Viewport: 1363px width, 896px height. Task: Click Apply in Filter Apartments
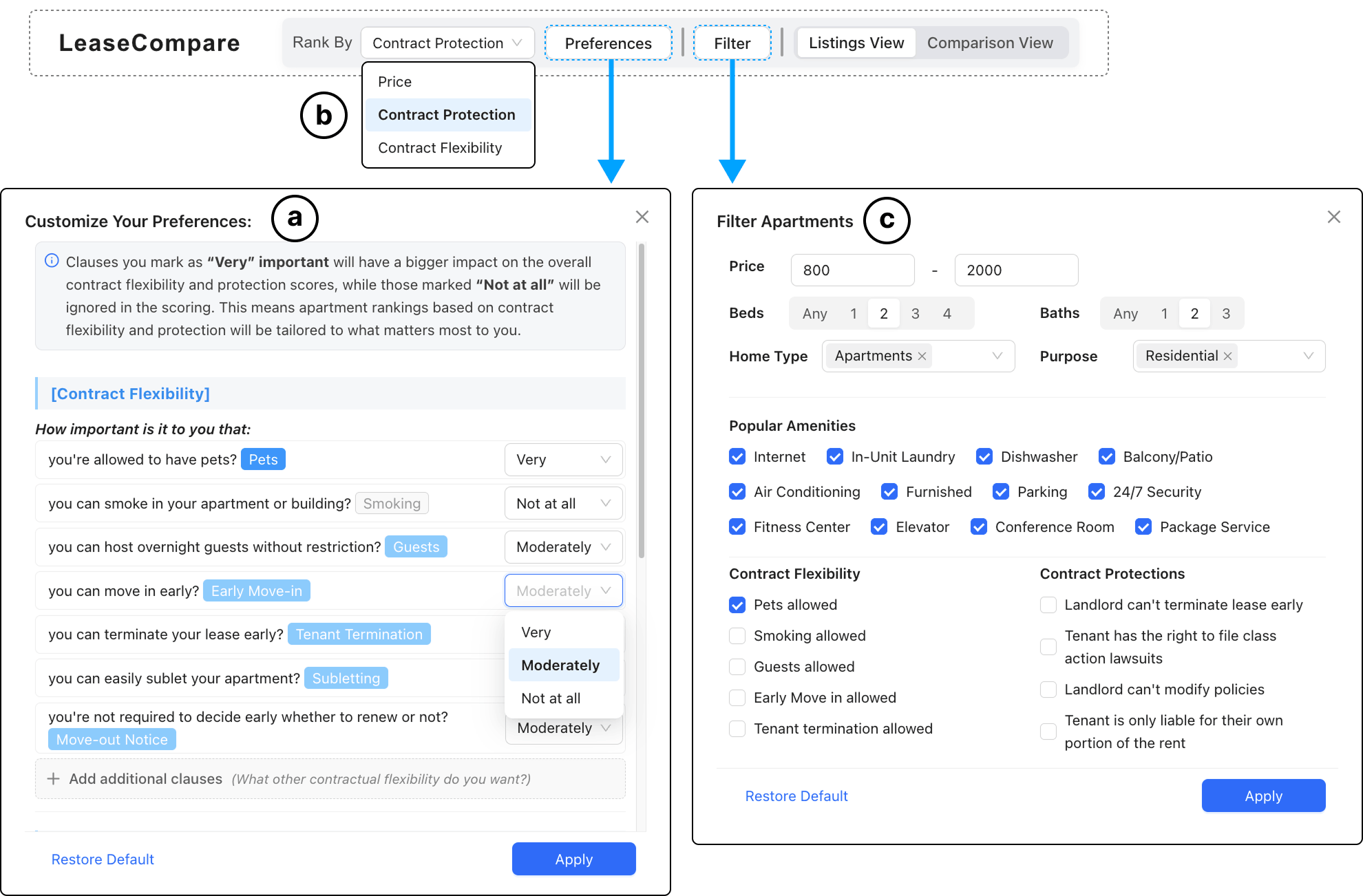click(x=1262, y=796)
